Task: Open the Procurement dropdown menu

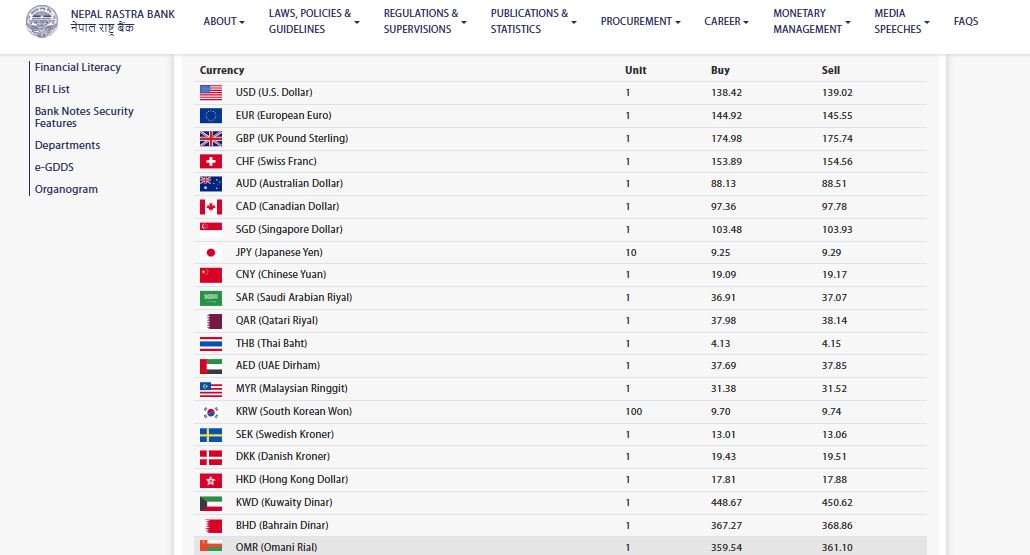Action: (640, 21)
